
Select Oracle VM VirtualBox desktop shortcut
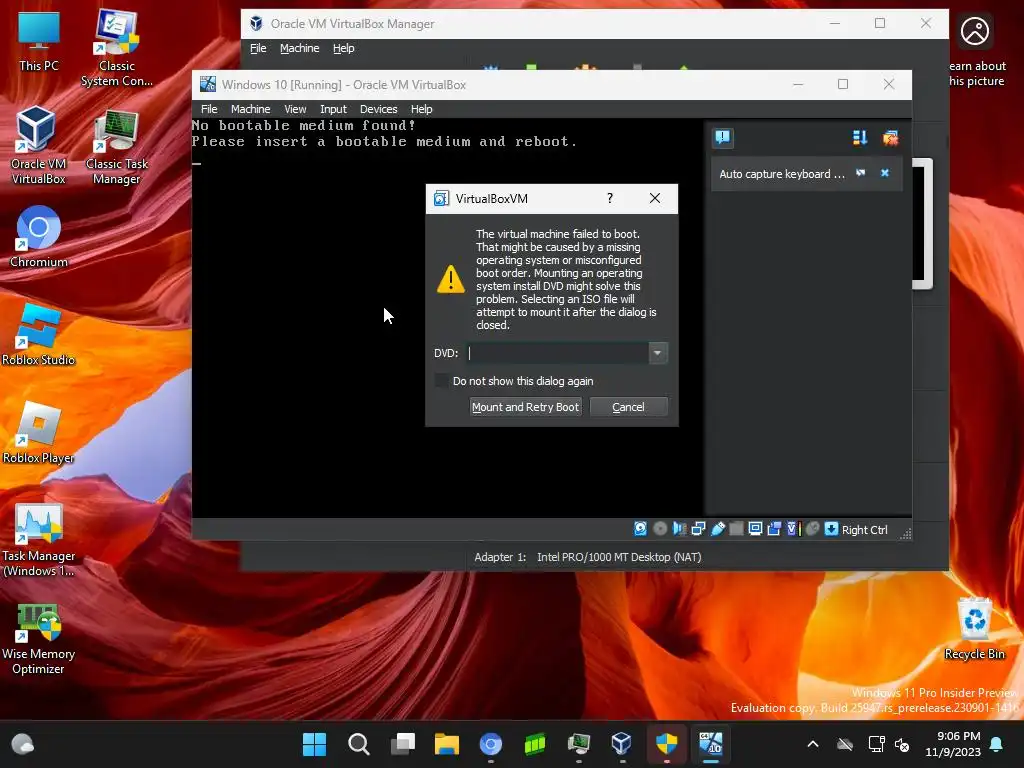click(x=39, y=145)
